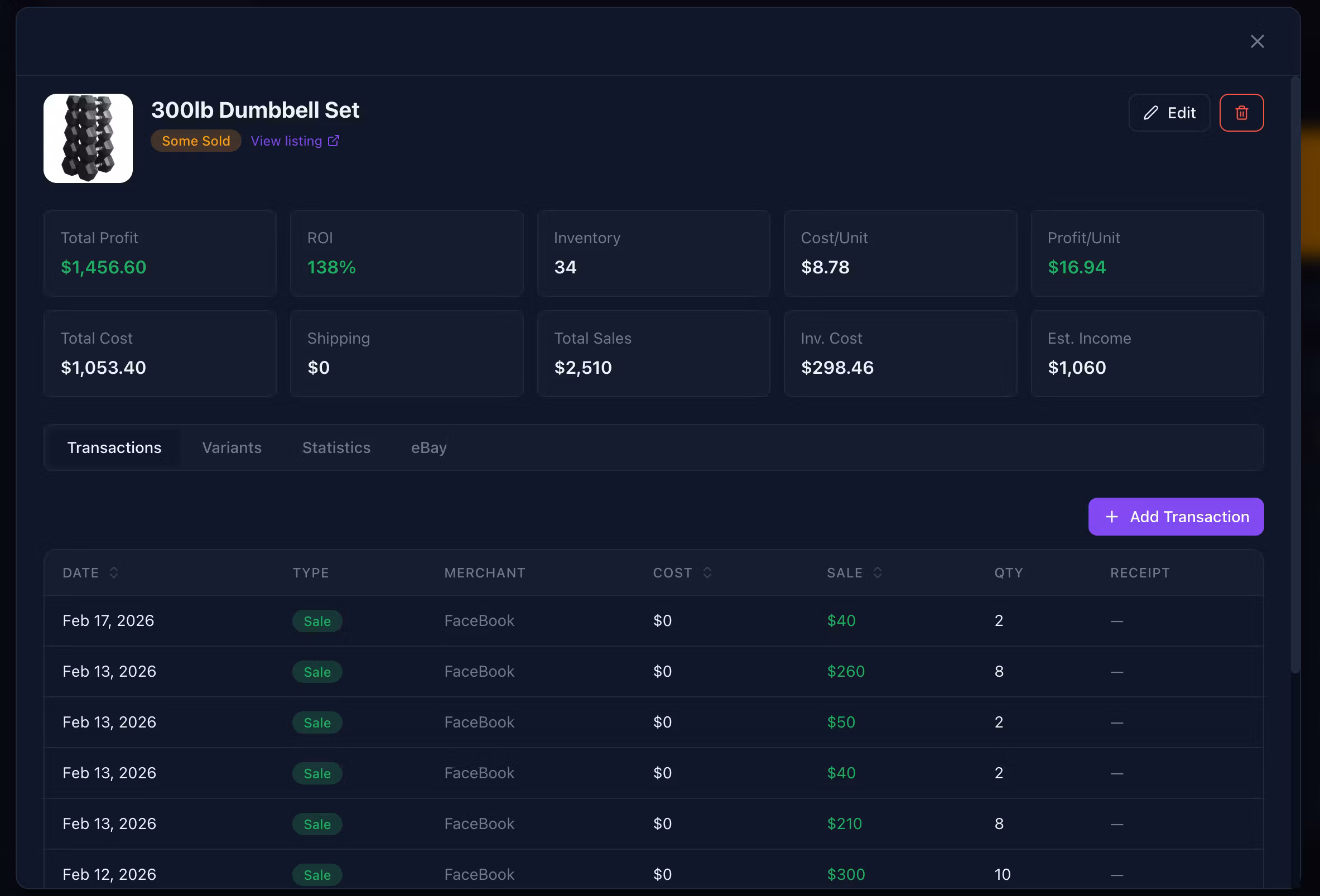Select the Transactions tab
Viewport: 1320px width, 896px height.
[x=114, y=447]
